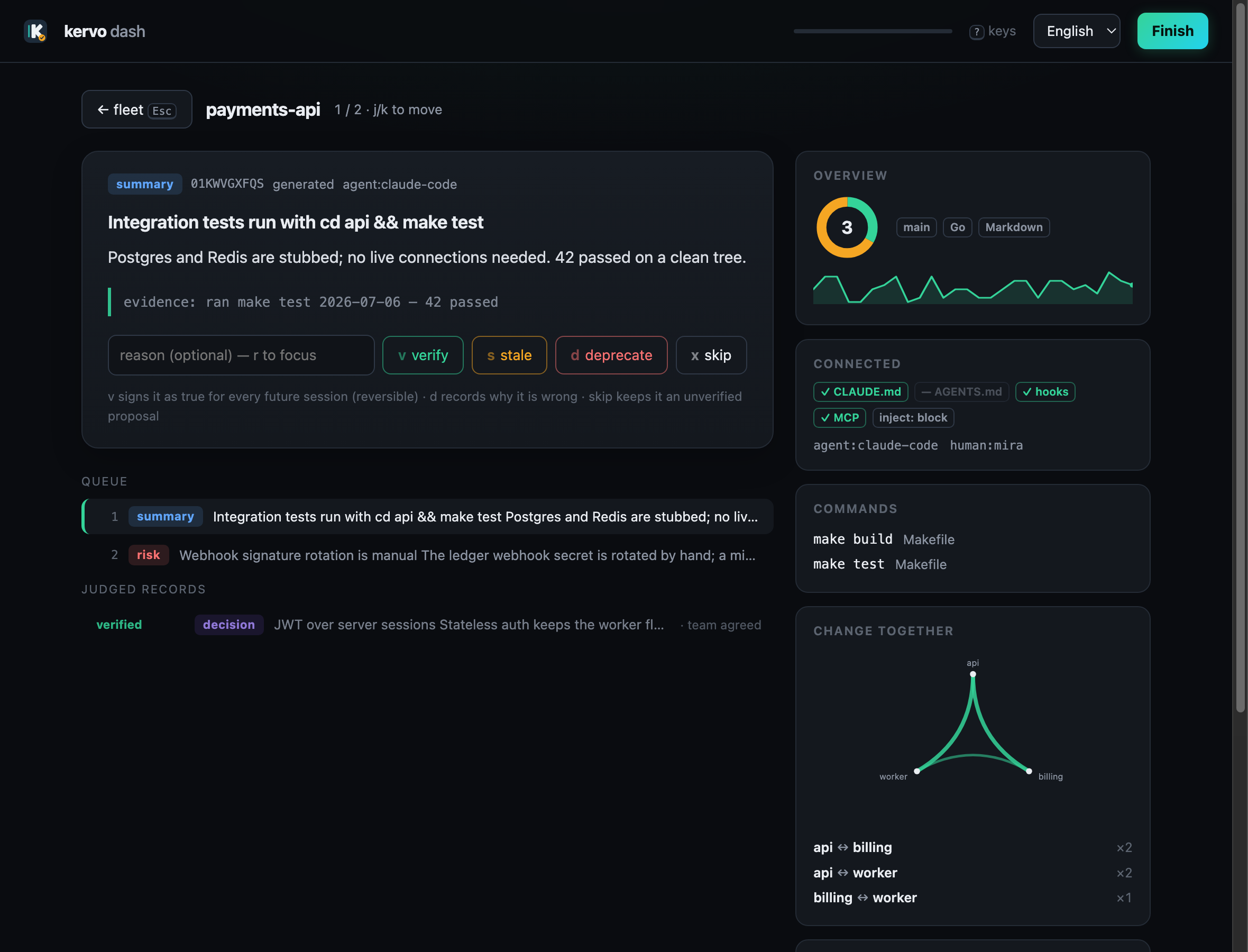Click the hooks connected chip
Viewport: 1248px width, 952px height.
point(1045,391)
